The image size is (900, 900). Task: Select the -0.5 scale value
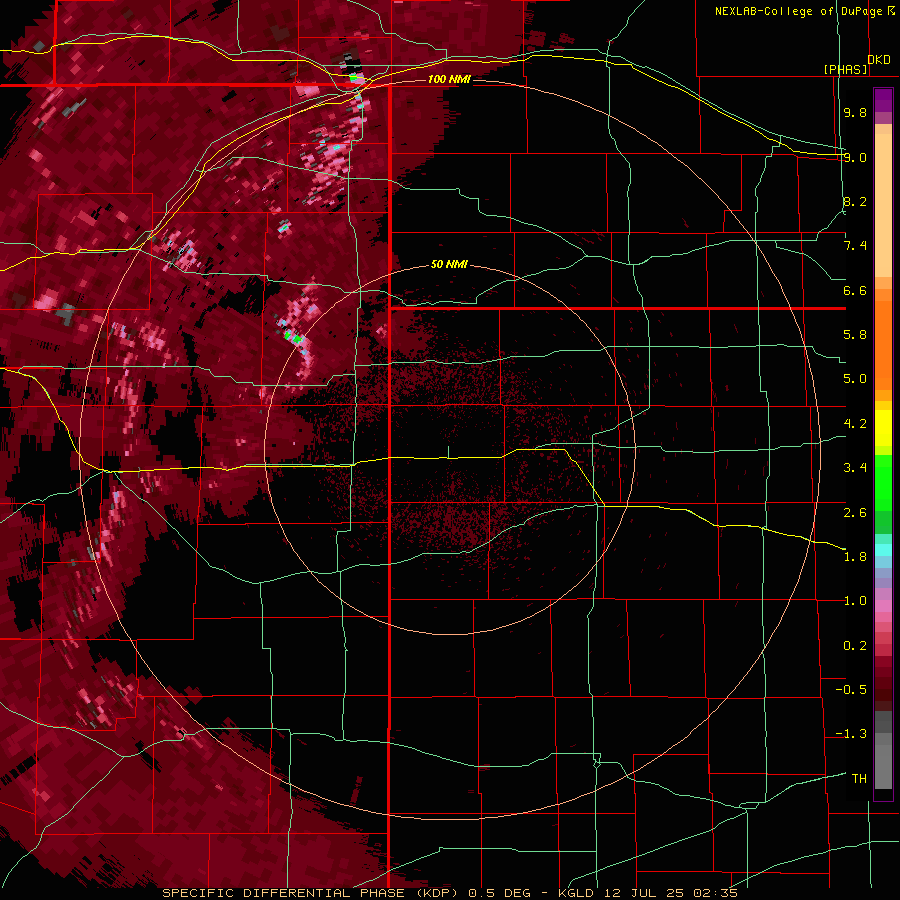(x=851, y=690)
